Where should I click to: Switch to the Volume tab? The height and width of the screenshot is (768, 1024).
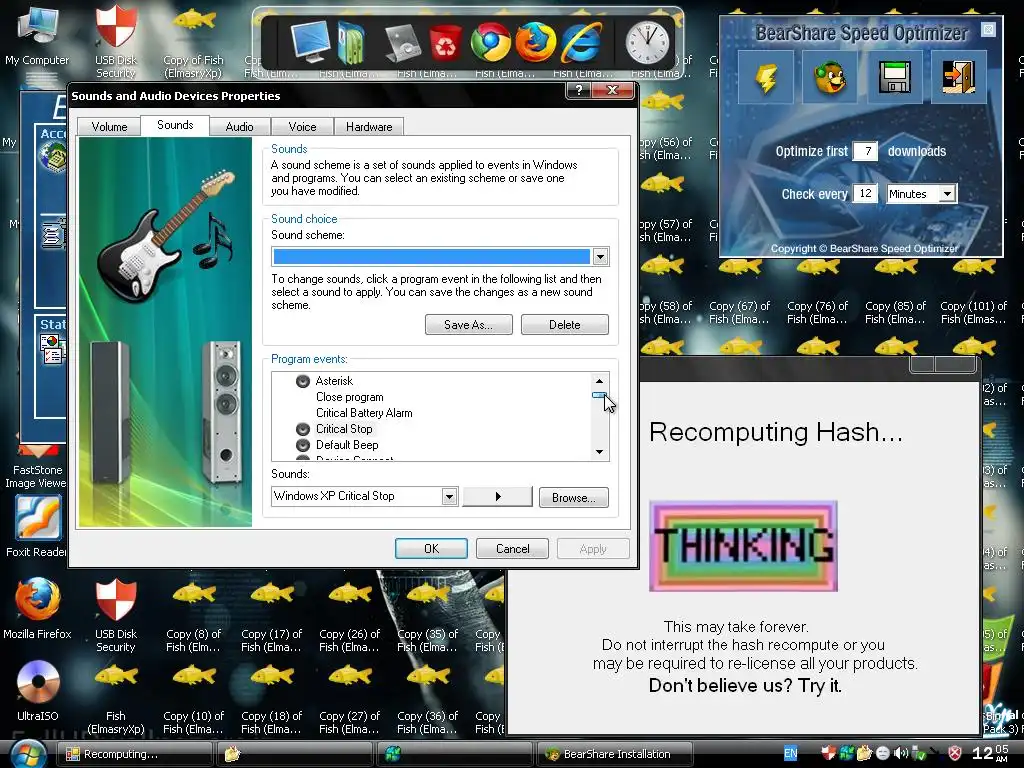(109, 127)
